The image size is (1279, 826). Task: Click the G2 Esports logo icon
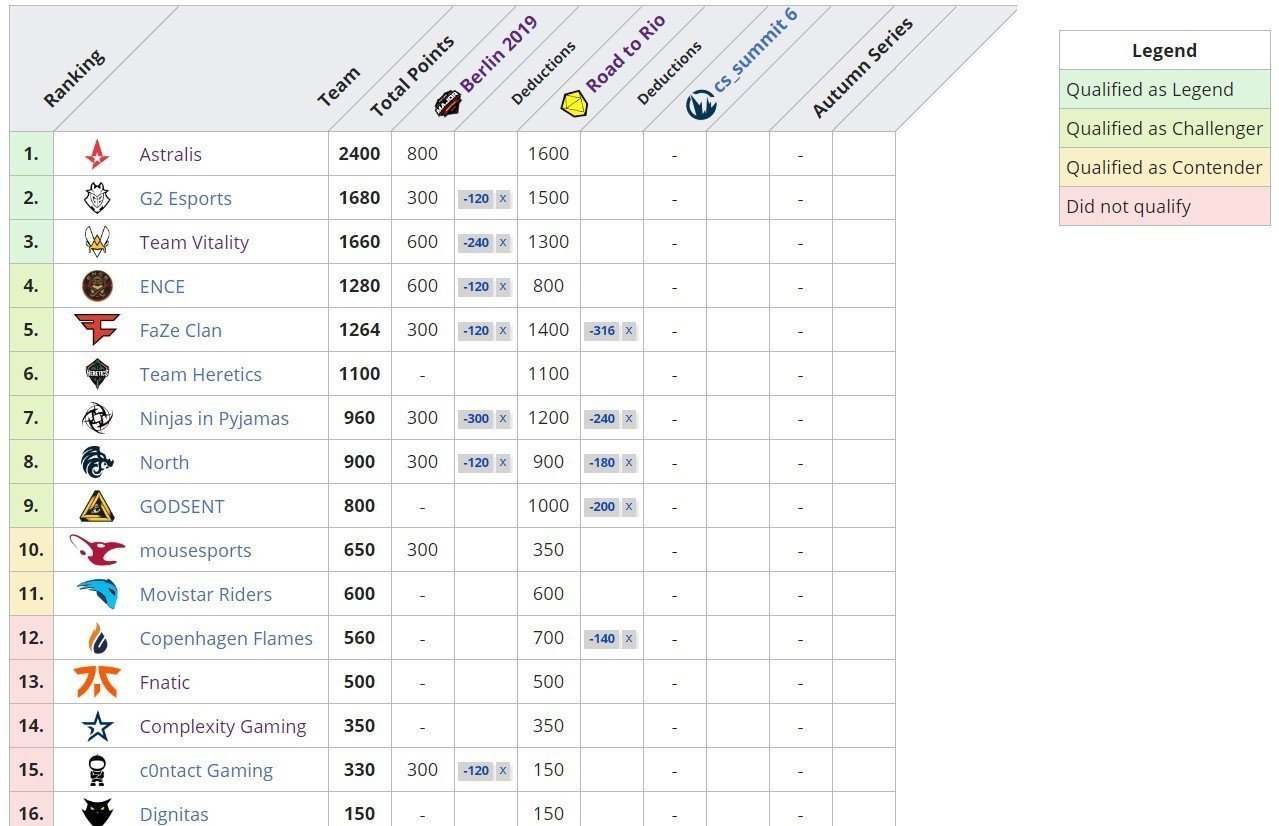tap(97, 198)
